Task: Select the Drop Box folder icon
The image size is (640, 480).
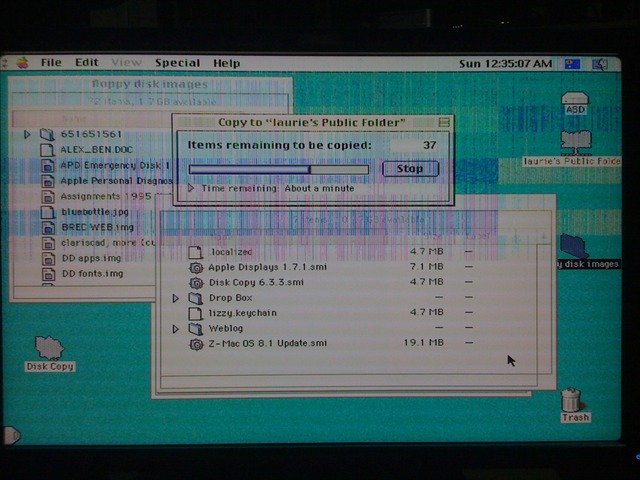Action: [x=196, y=298]
